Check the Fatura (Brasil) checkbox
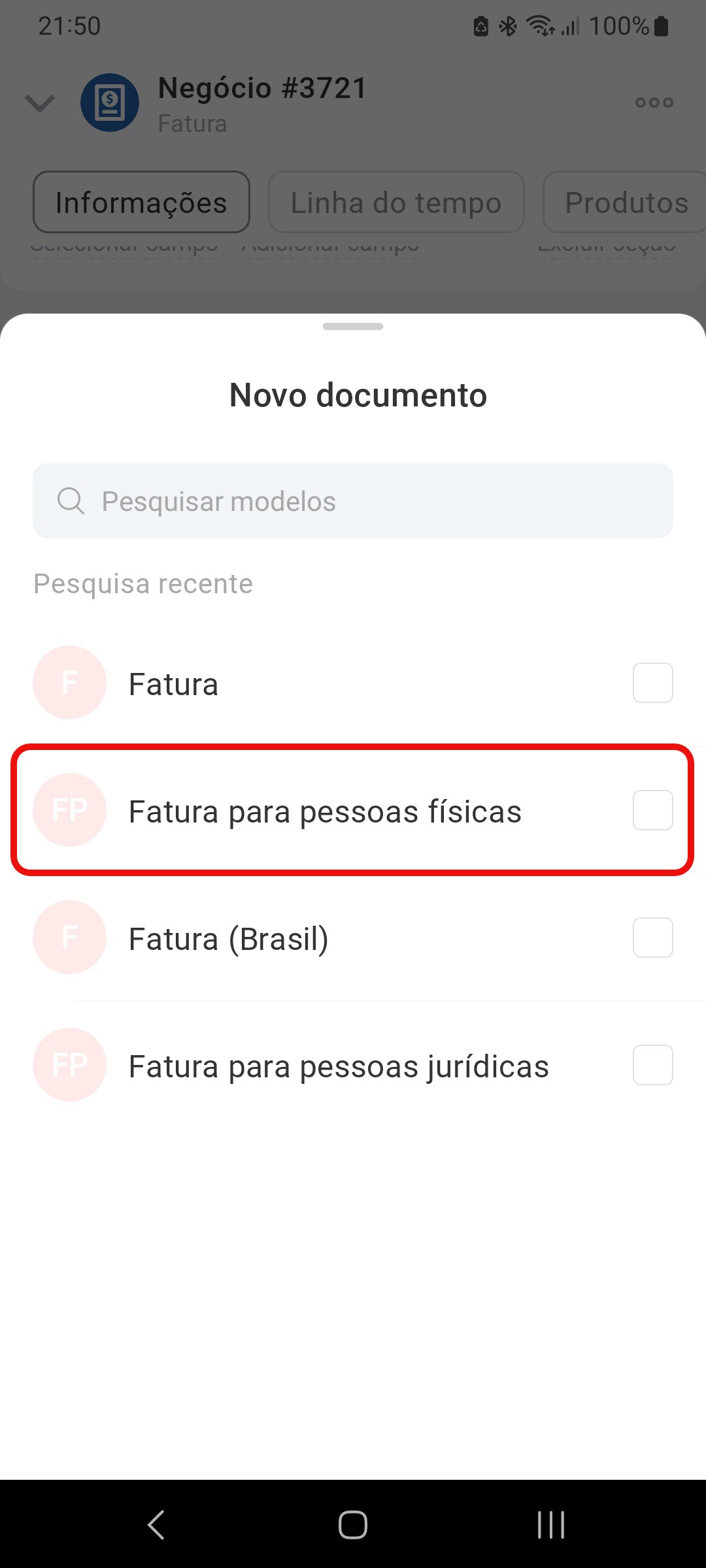Image resolution: width=706 pixels, height=1568 pixels. tap(652, 938)
